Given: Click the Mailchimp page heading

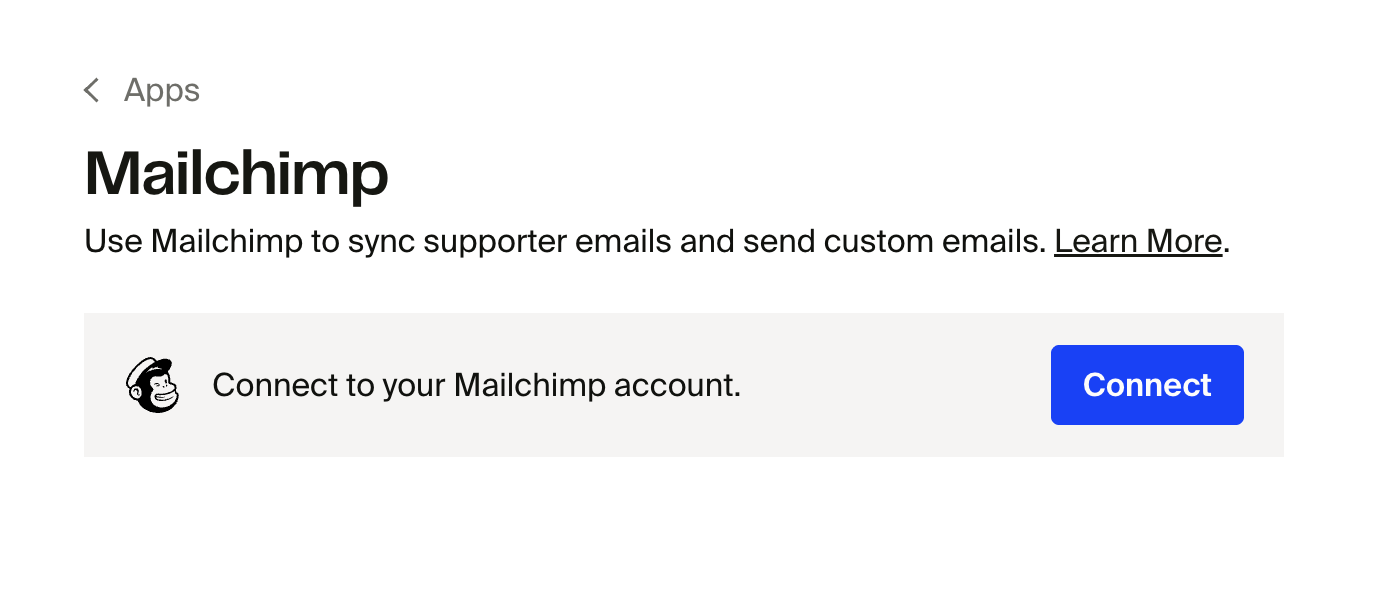Looking at the screenshot, I should pos(237,174).
